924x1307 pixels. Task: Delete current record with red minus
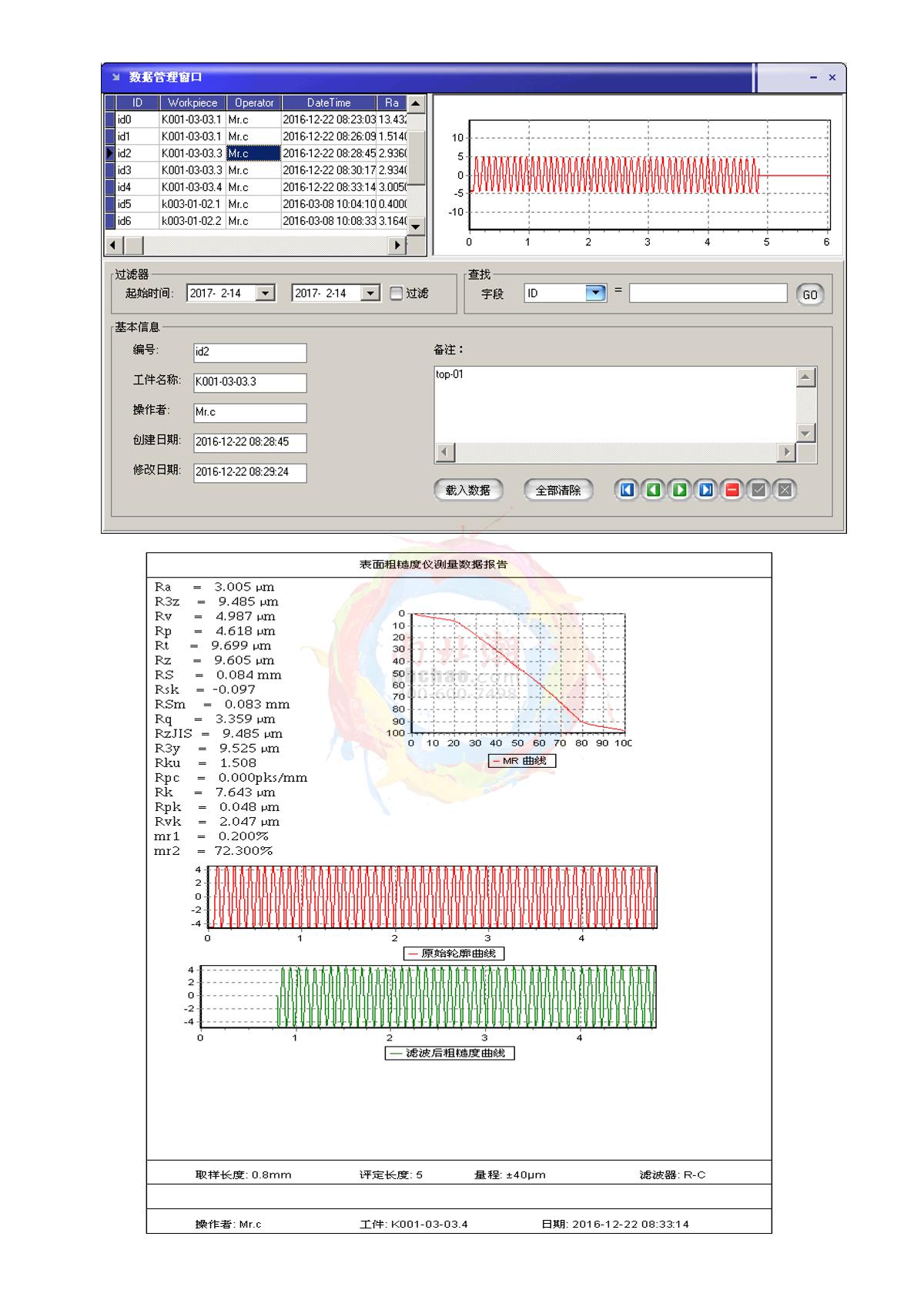[732, 490]
